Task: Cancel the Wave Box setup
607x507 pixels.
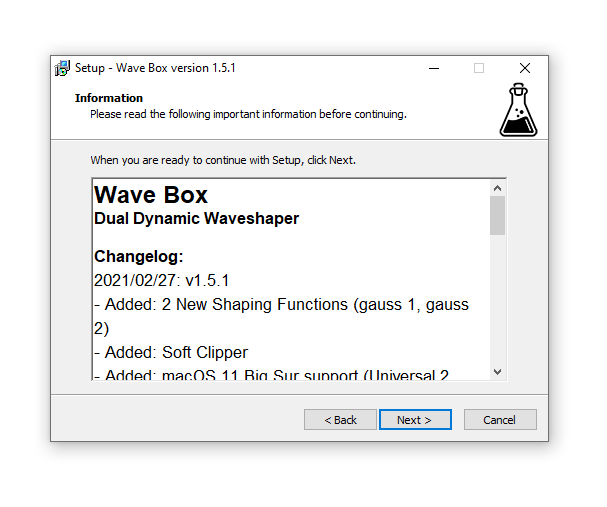Action: [500, 420]
